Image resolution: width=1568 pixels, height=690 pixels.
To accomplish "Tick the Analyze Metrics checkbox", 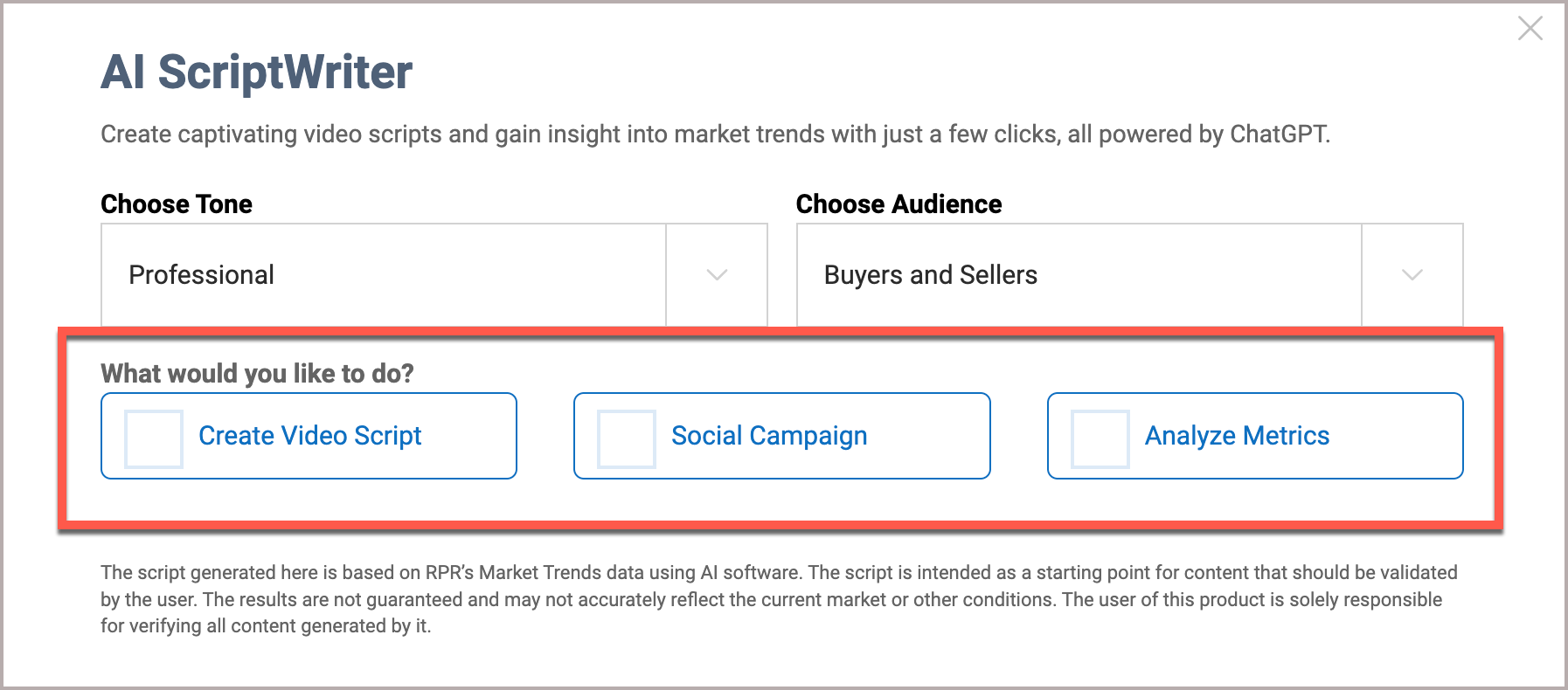I will [1100, 438].
